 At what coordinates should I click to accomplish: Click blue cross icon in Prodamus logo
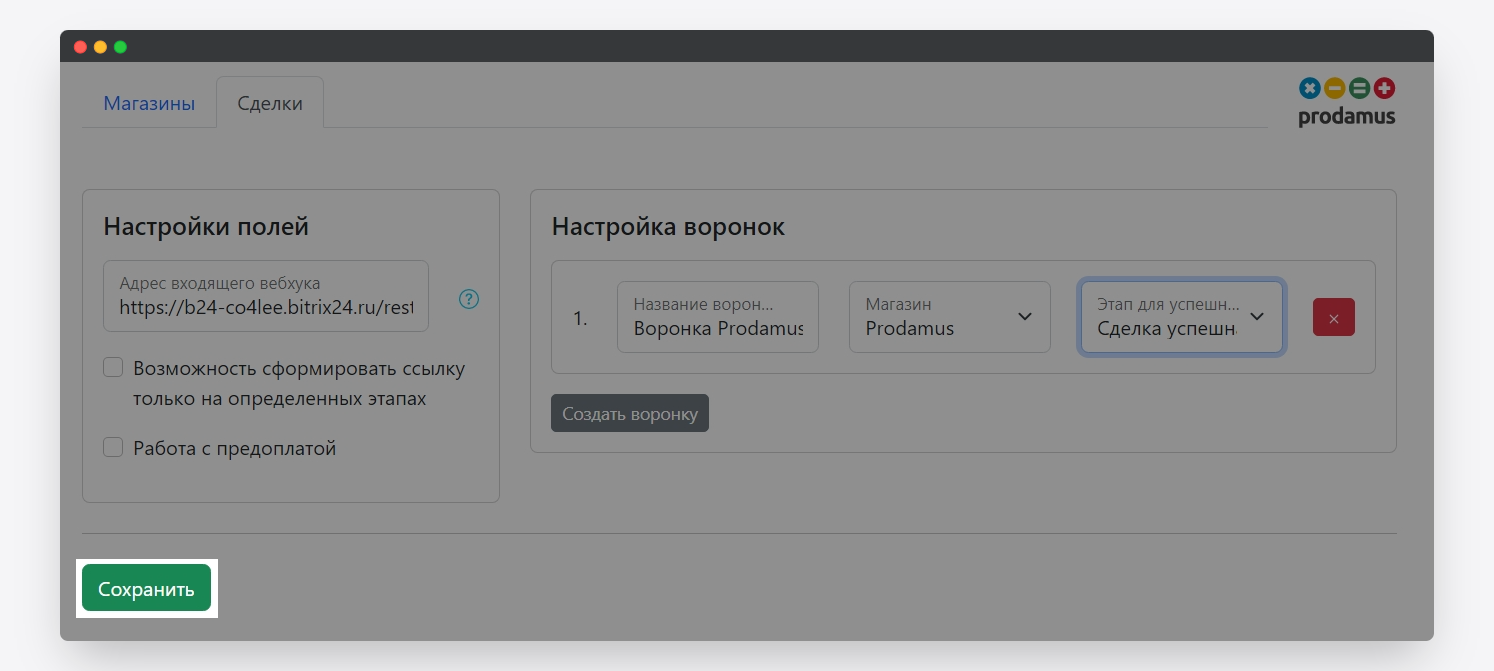pos(1309,89)
